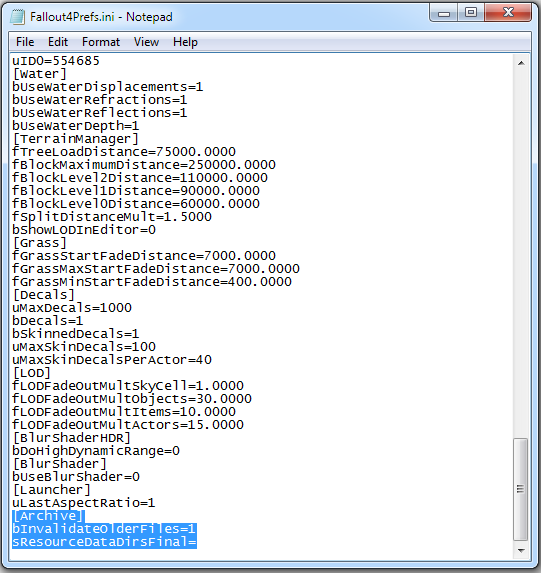The width and height of the screenshot is (541, 573).
Task: Click the fLODFadeOutMultObjects=30.0000 line
Action: [132, 399]
